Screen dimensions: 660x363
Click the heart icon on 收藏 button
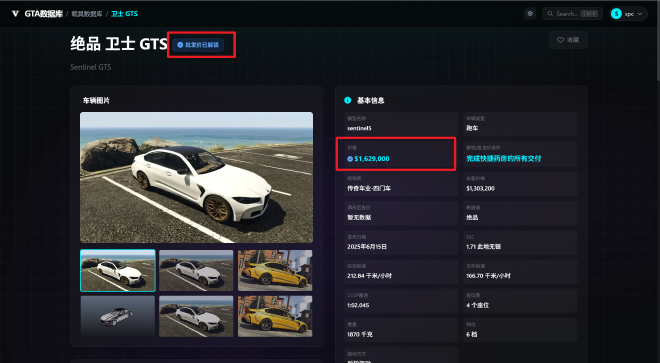tap(560, 40)
